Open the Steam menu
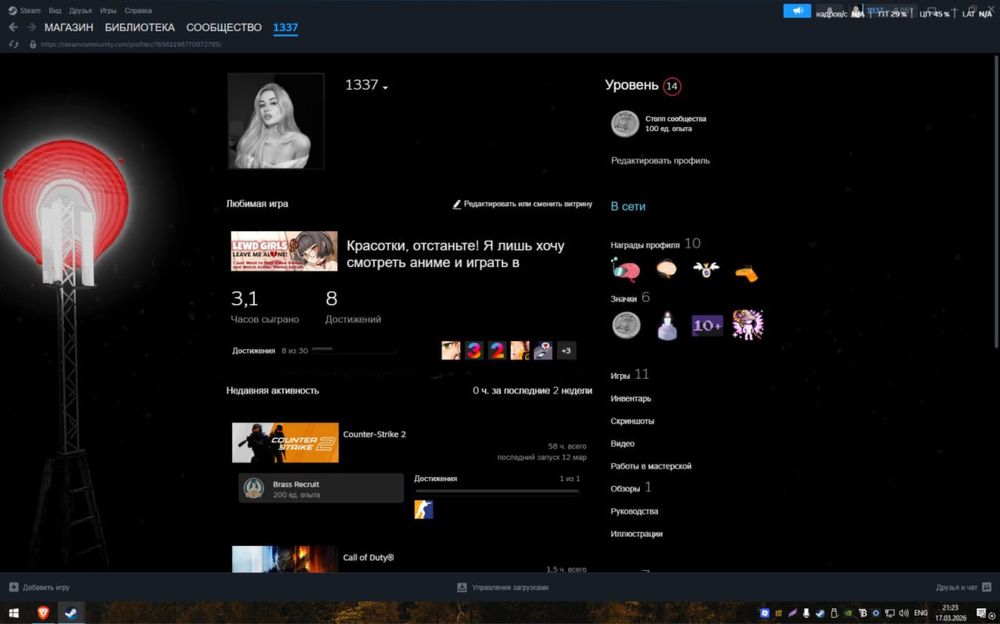The width and height of the screenshot is (1000, 624). (30, 11)
